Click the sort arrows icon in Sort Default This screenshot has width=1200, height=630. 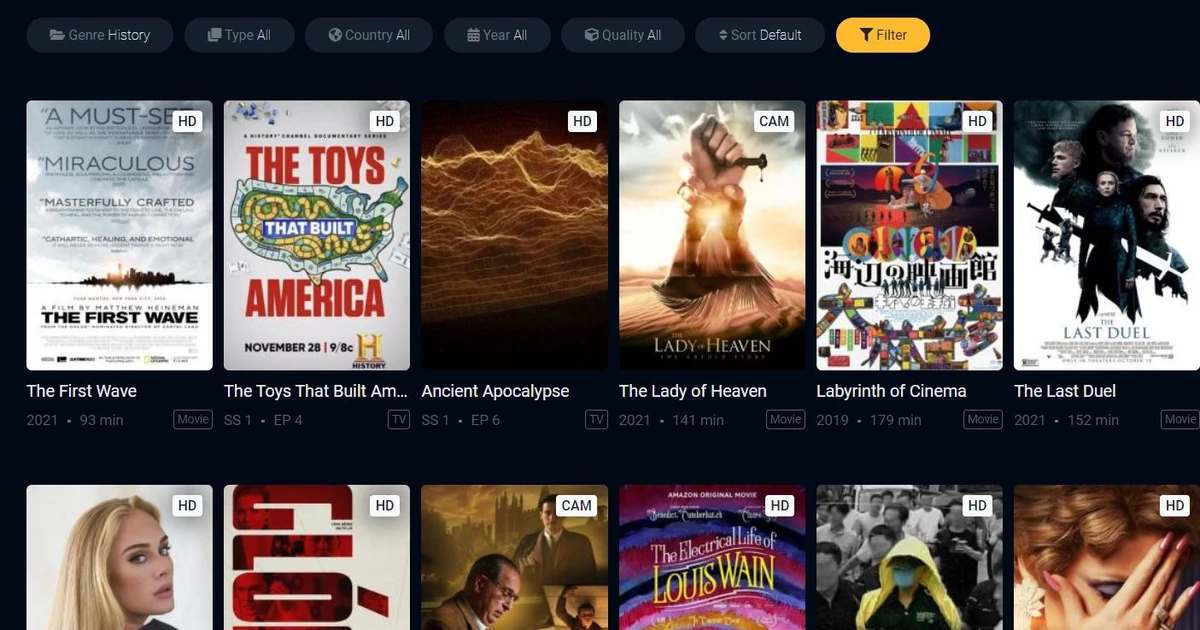[x=723, y=35]
